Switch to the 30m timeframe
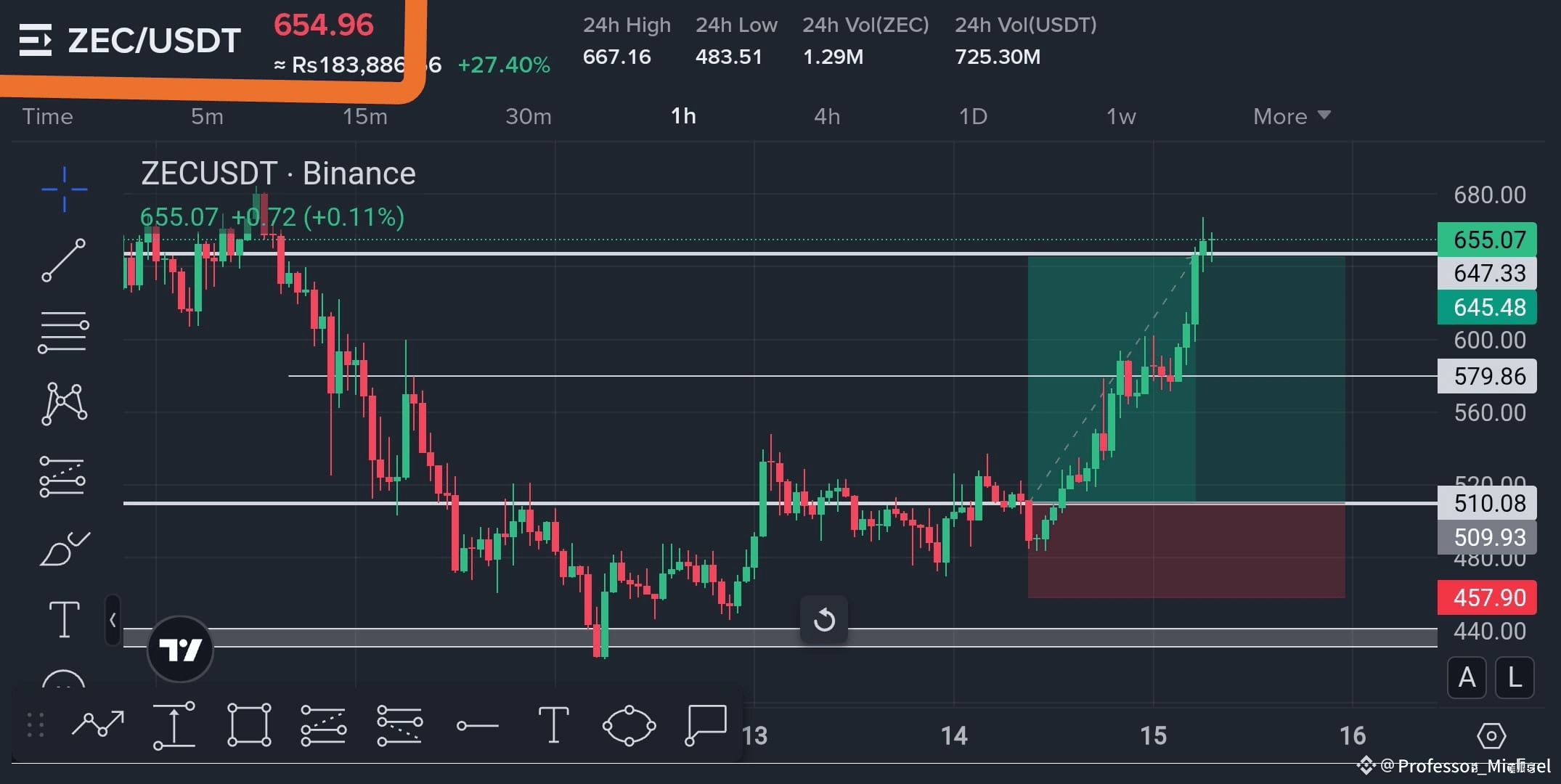The height and width of the screenshot is (784, 1561). [x=529, y=116]
